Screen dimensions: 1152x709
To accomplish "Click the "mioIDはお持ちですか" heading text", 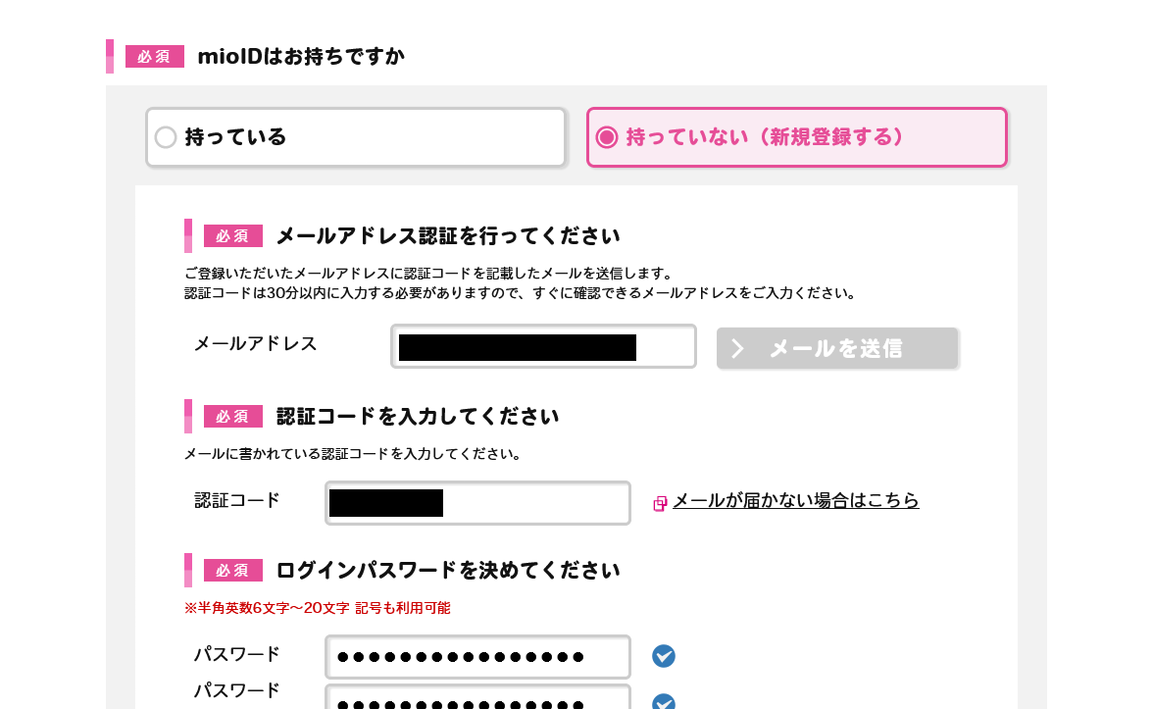I will click(x=300, y=56).
